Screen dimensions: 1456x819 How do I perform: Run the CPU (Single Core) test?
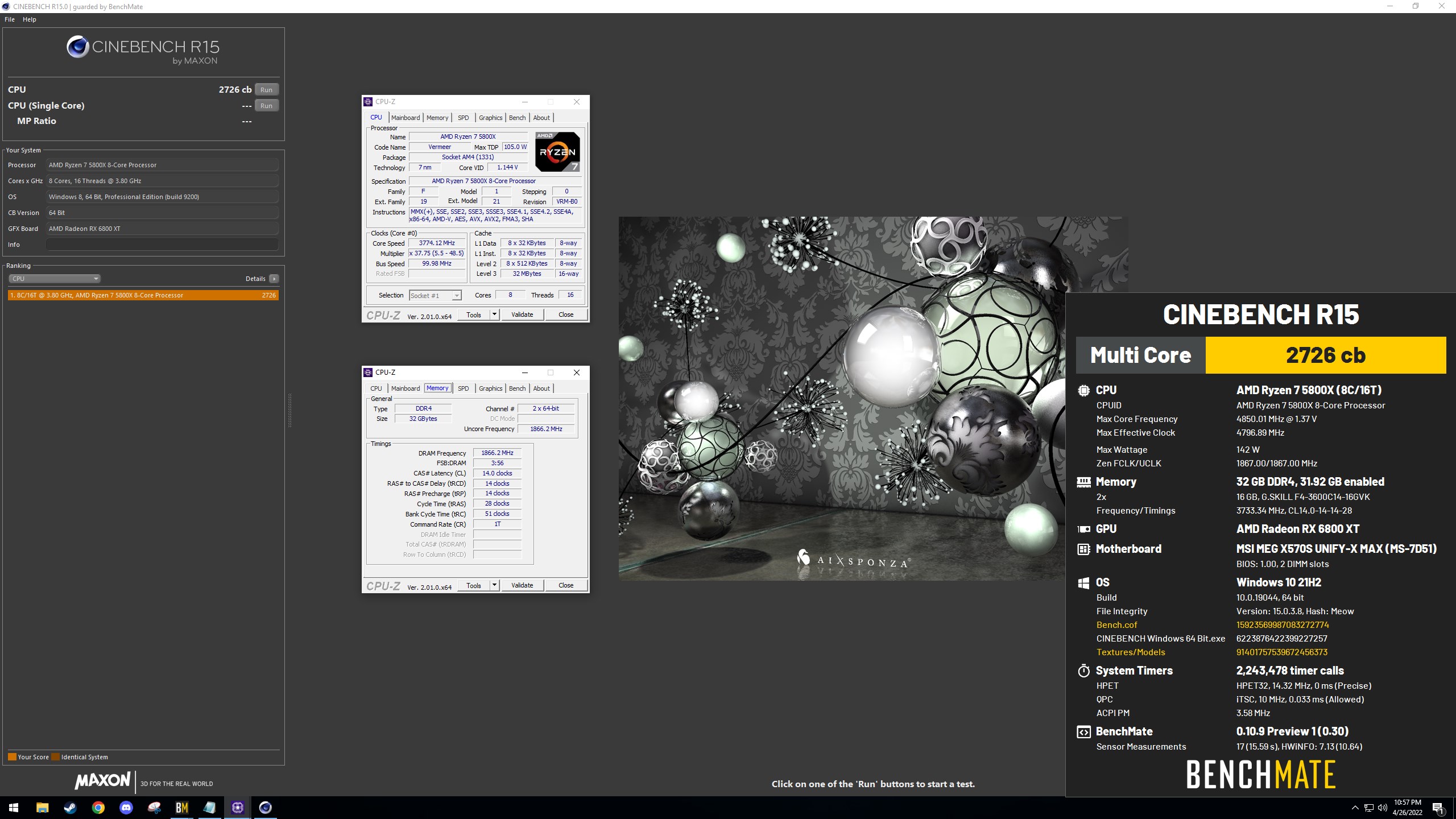(266, 106)
